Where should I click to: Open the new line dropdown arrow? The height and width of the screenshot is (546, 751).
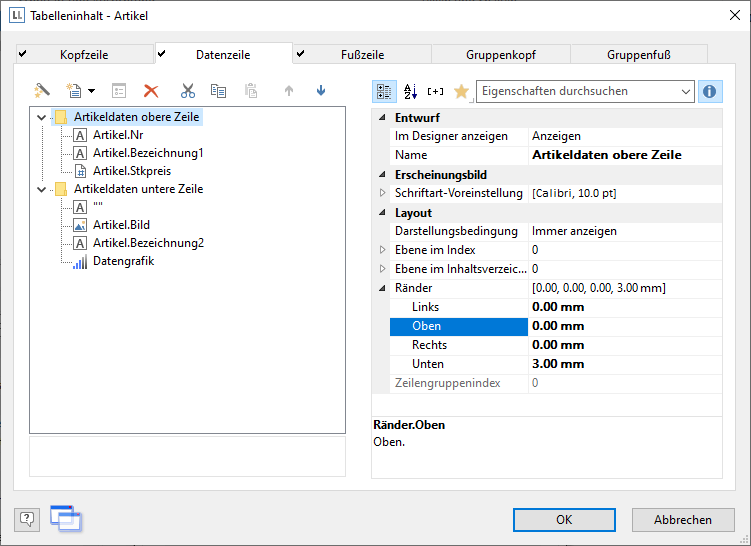(x=92, y=91)
